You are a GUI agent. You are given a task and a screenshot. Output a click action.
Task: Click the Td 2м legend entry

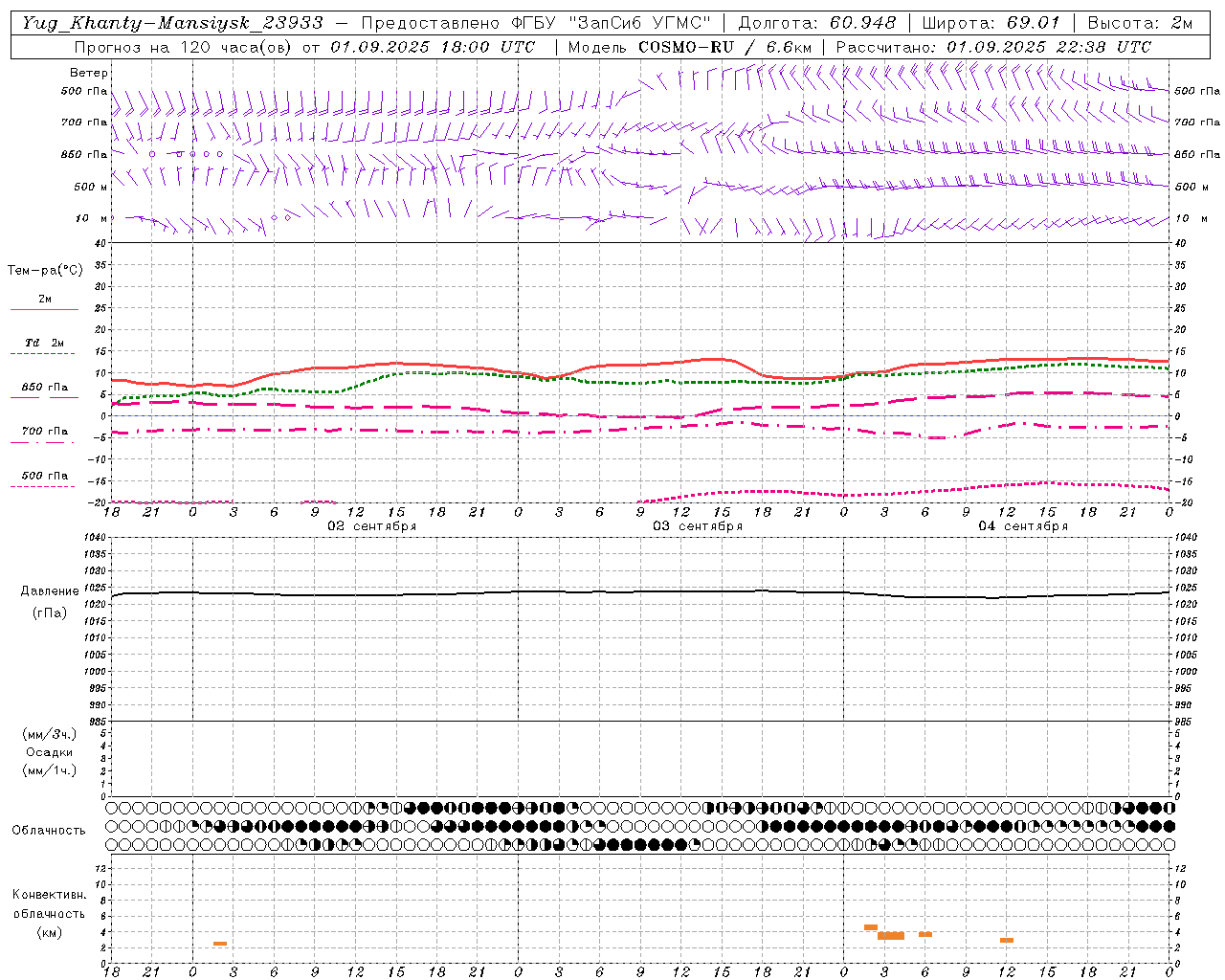(44, 343)
